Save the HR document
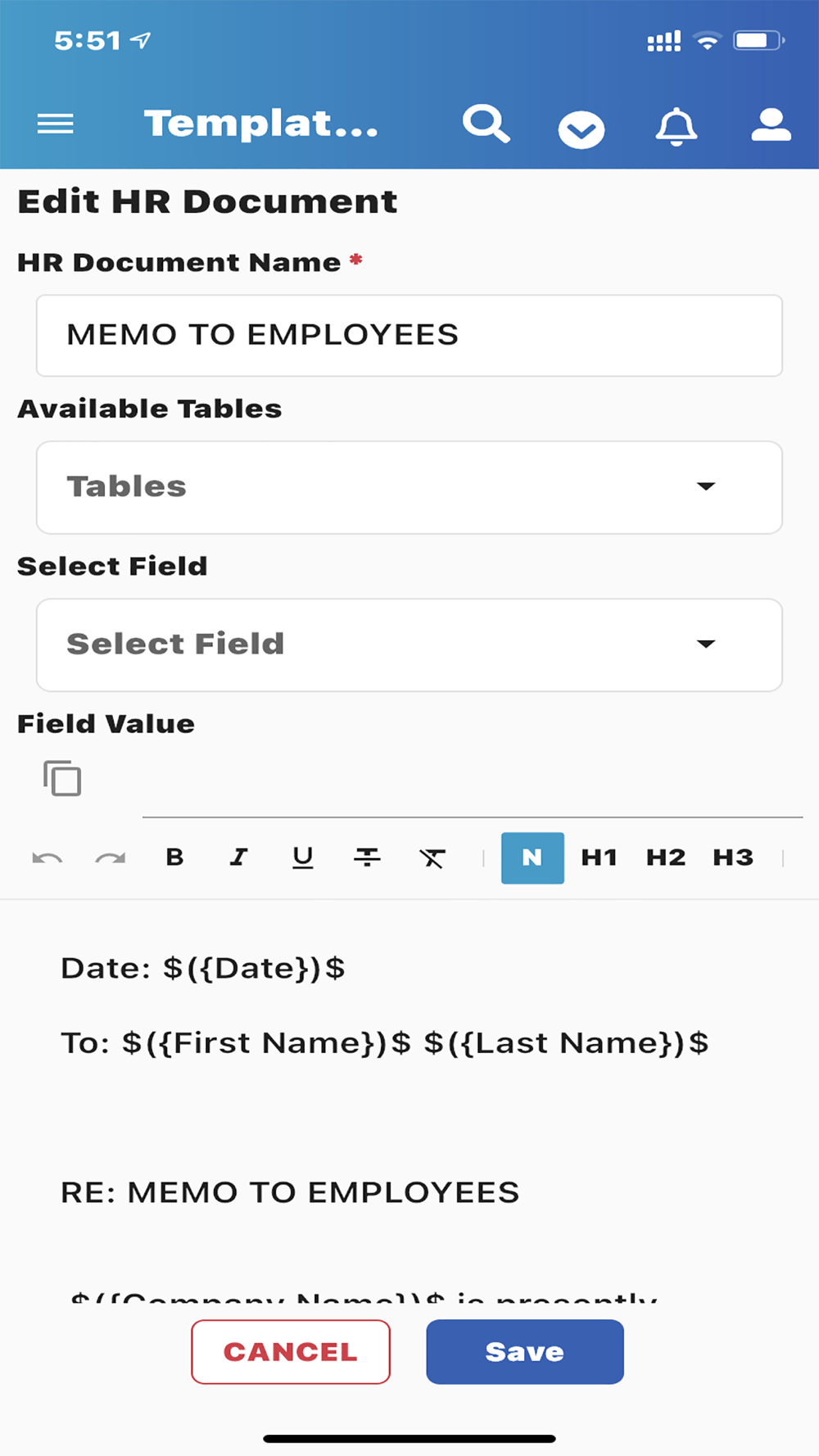 (x=525, y=1352)
